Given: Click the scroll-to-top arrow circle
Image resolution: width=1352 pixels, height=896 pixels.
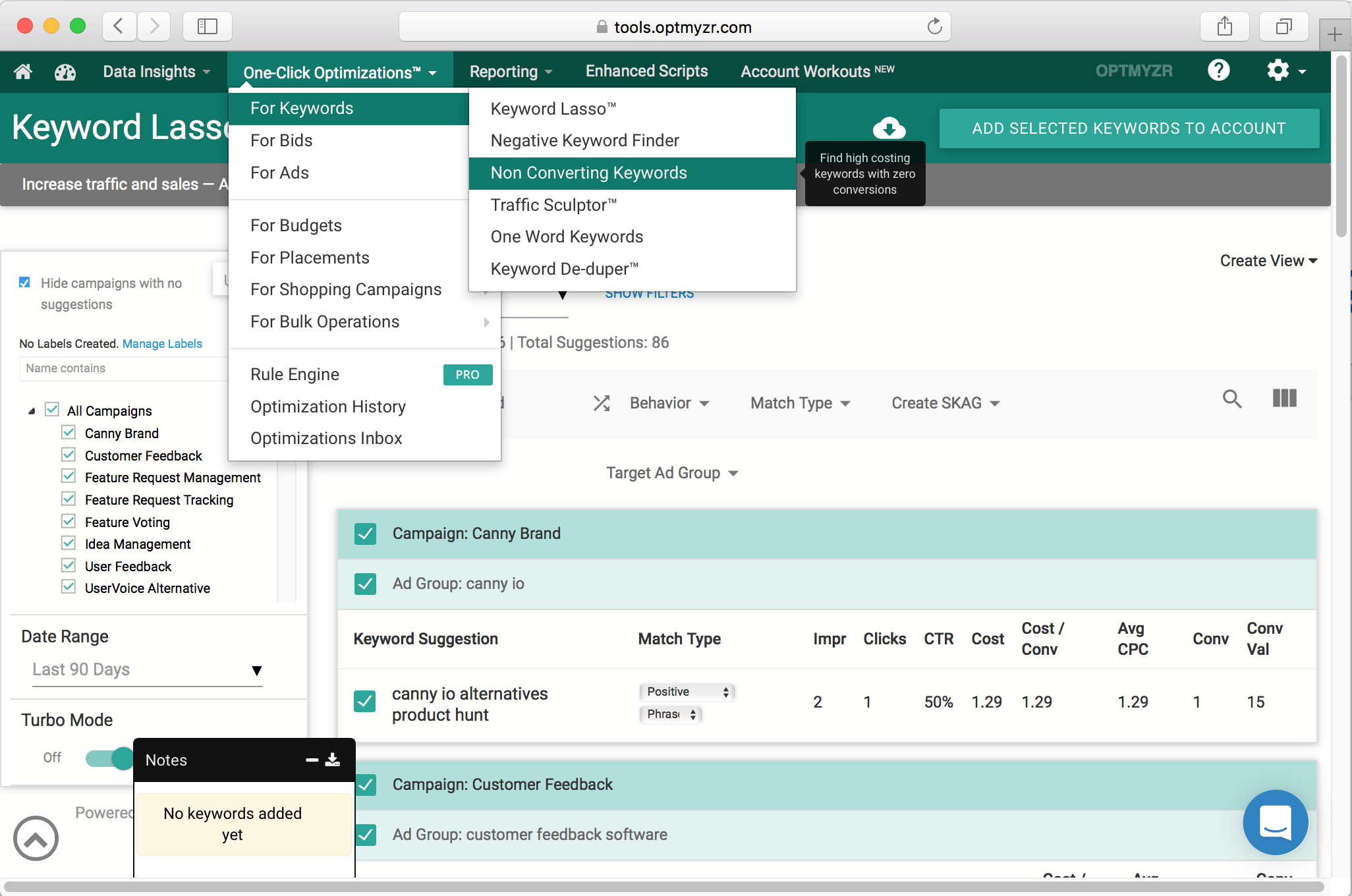Looking at the screenshot, I should [x=36, y=838].
